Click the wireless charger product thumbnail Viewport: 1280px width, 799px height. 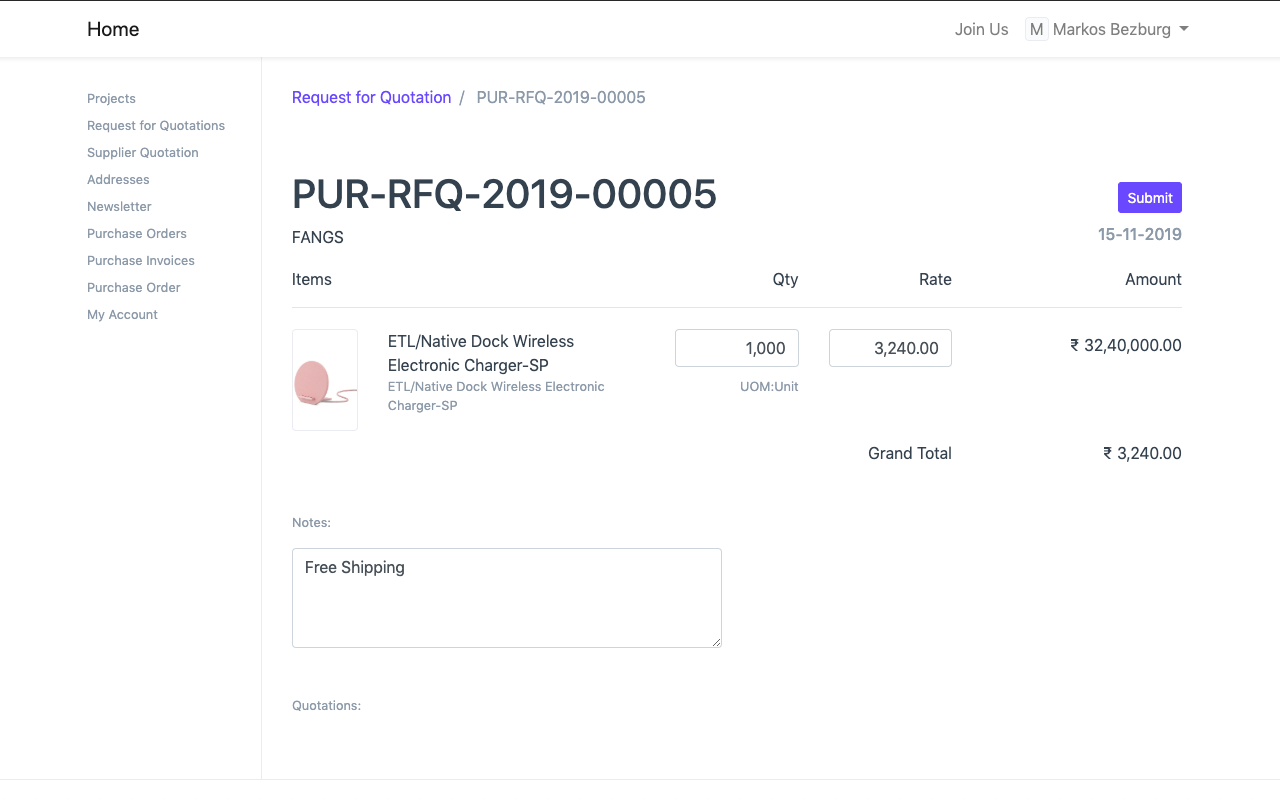click(x=325, y=380)
